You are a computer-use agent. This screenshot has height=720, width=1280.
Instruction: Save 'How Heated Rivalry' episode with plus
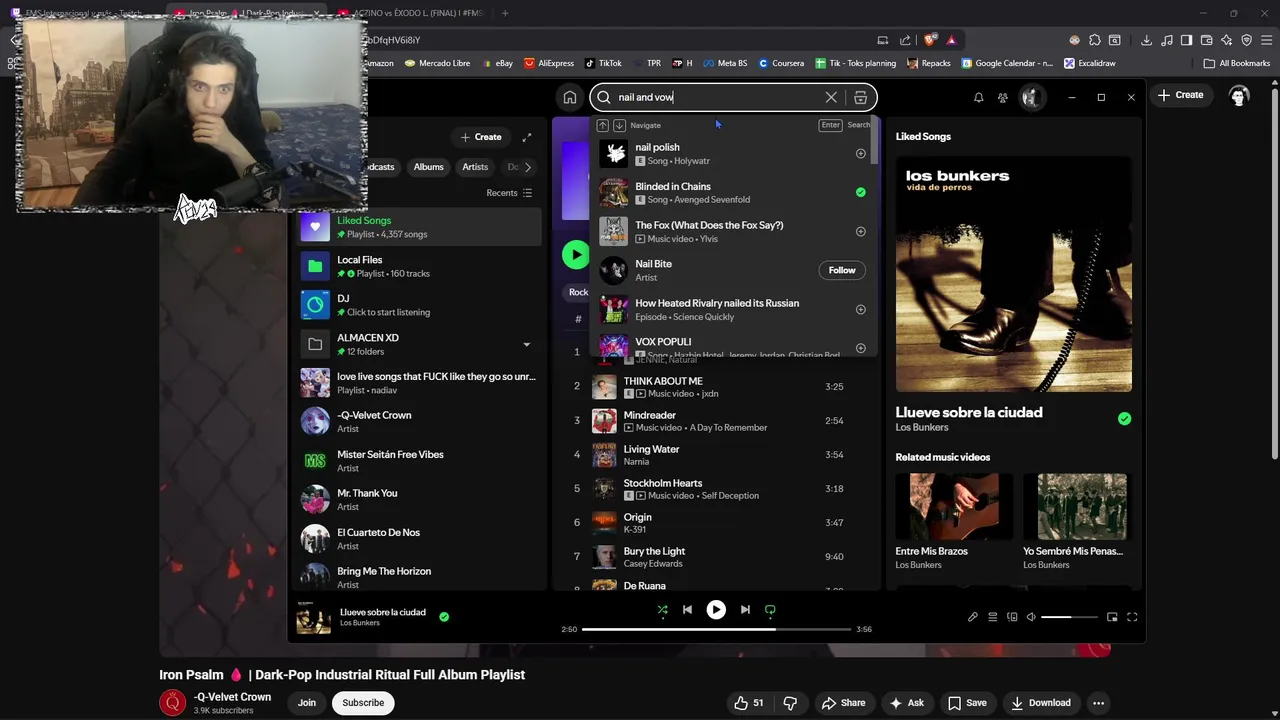coord(860,309)
